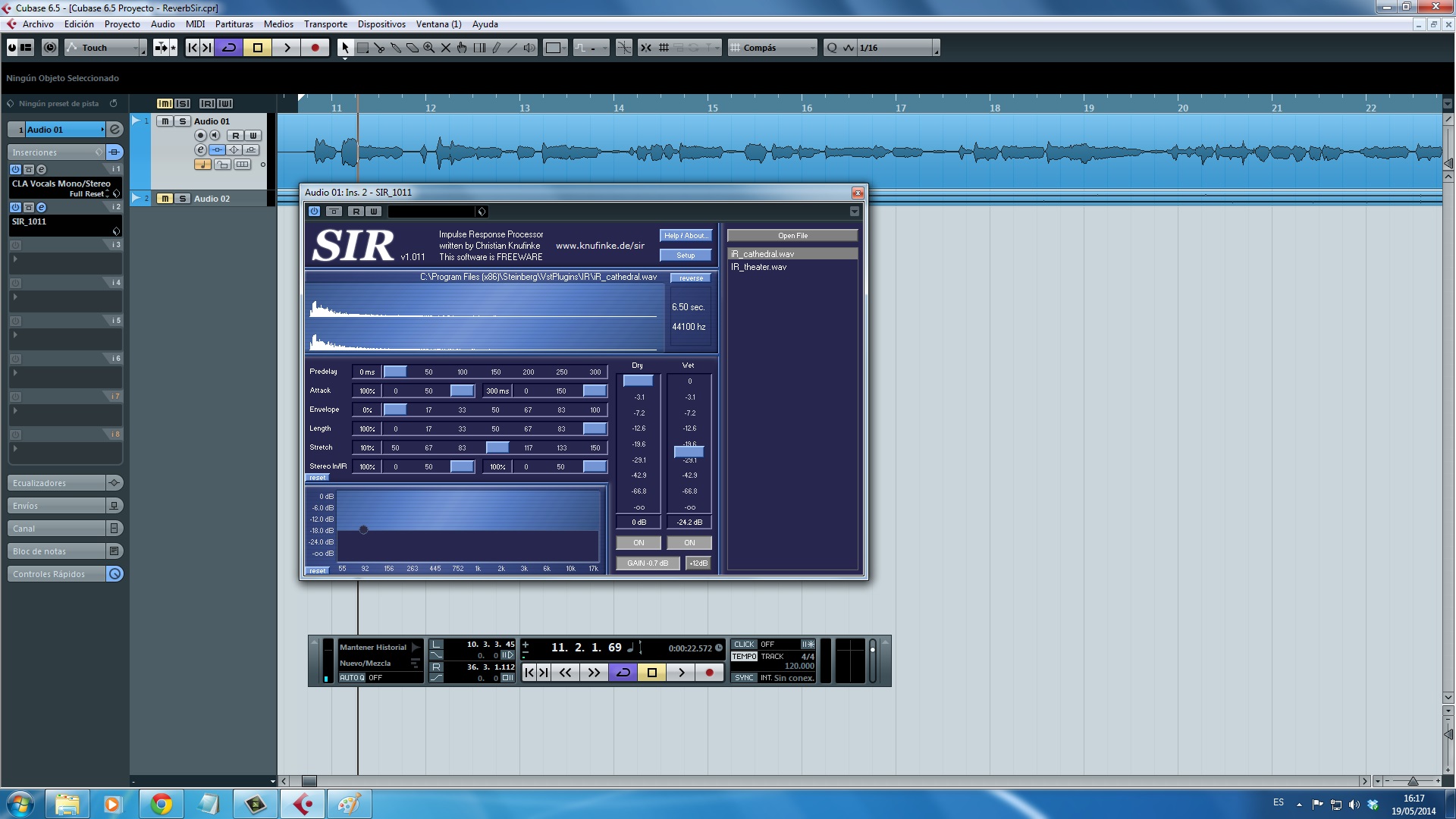Image resolution: width=1456 pixels, height=819 pixels.
Task: Open lane display type for Audio 01
Action: 242,165
